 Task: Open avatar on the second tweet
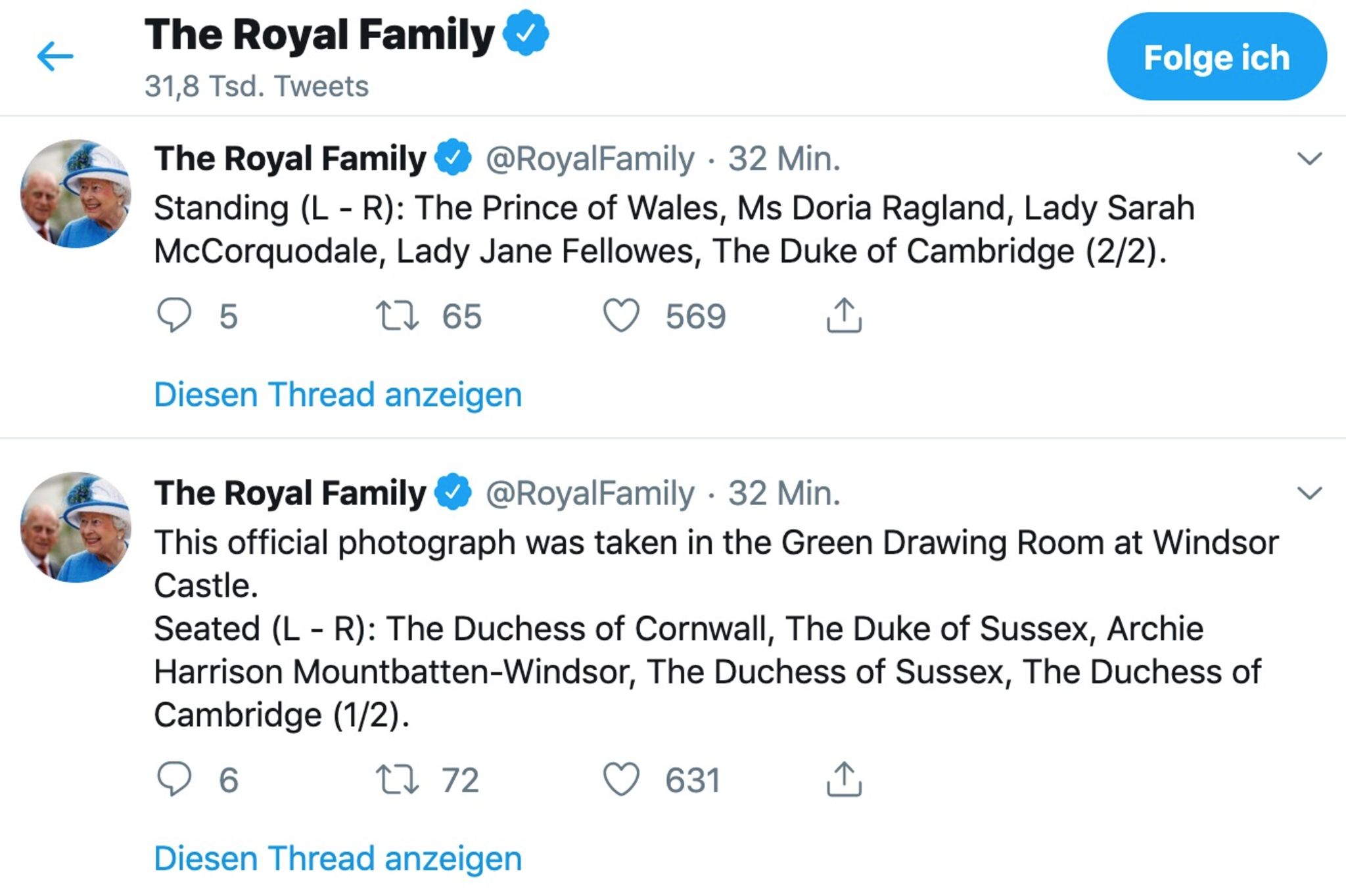[x=76, y=527]
